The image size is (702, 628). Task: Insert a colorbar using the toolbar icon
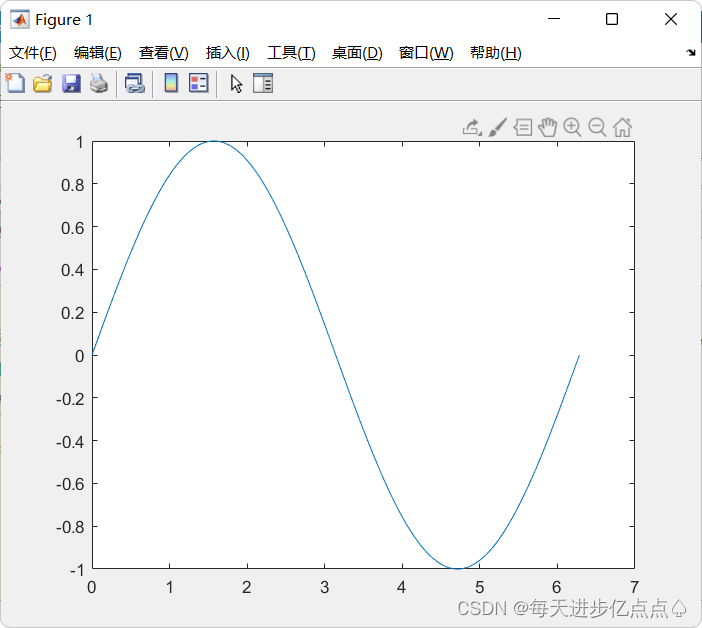[x=171, y=83]
